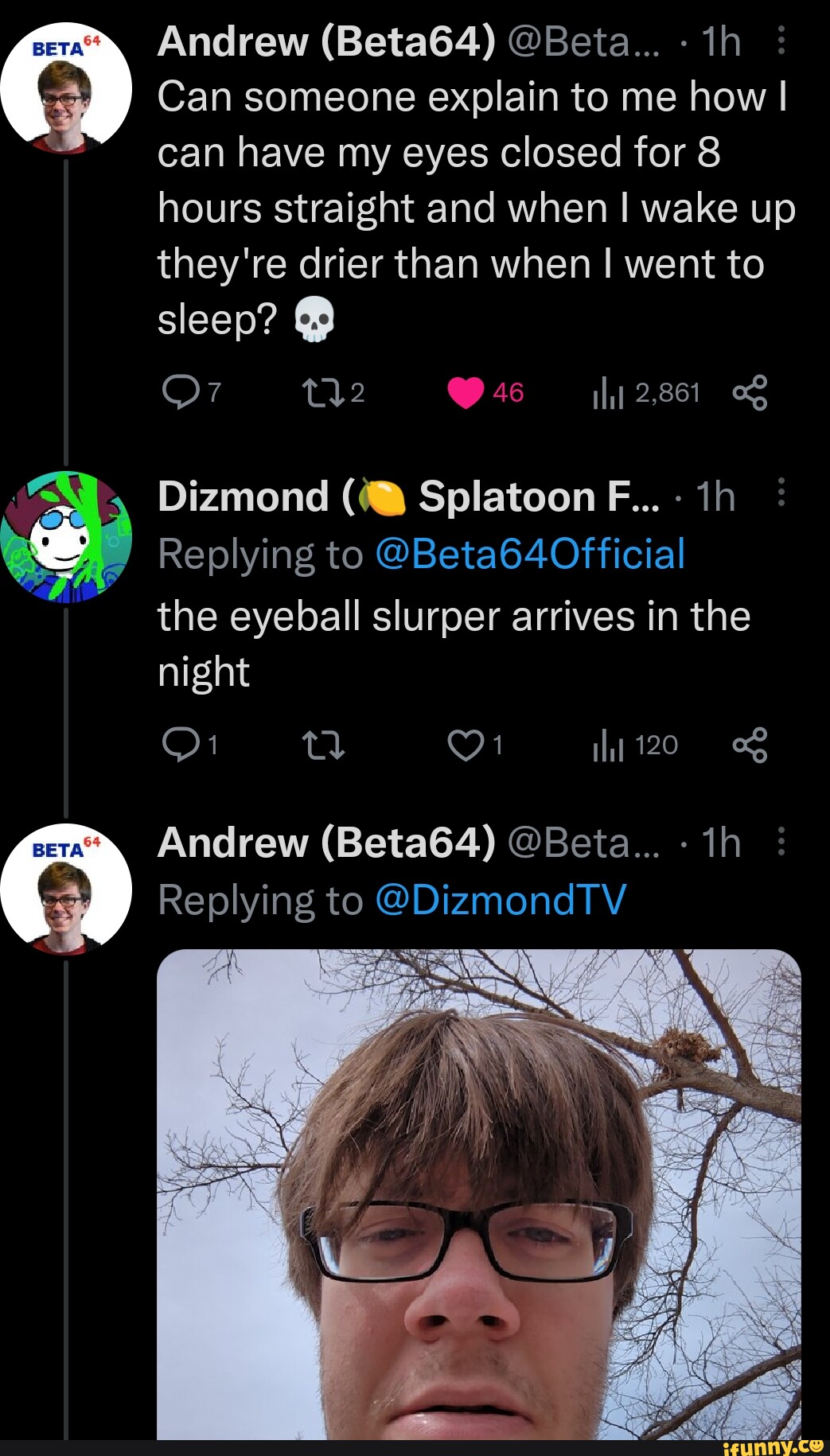The height and width of the screenshot is (1456, 830).
Task: Like Dizmond's eyeball slurper reply
Action: point(466,746)
